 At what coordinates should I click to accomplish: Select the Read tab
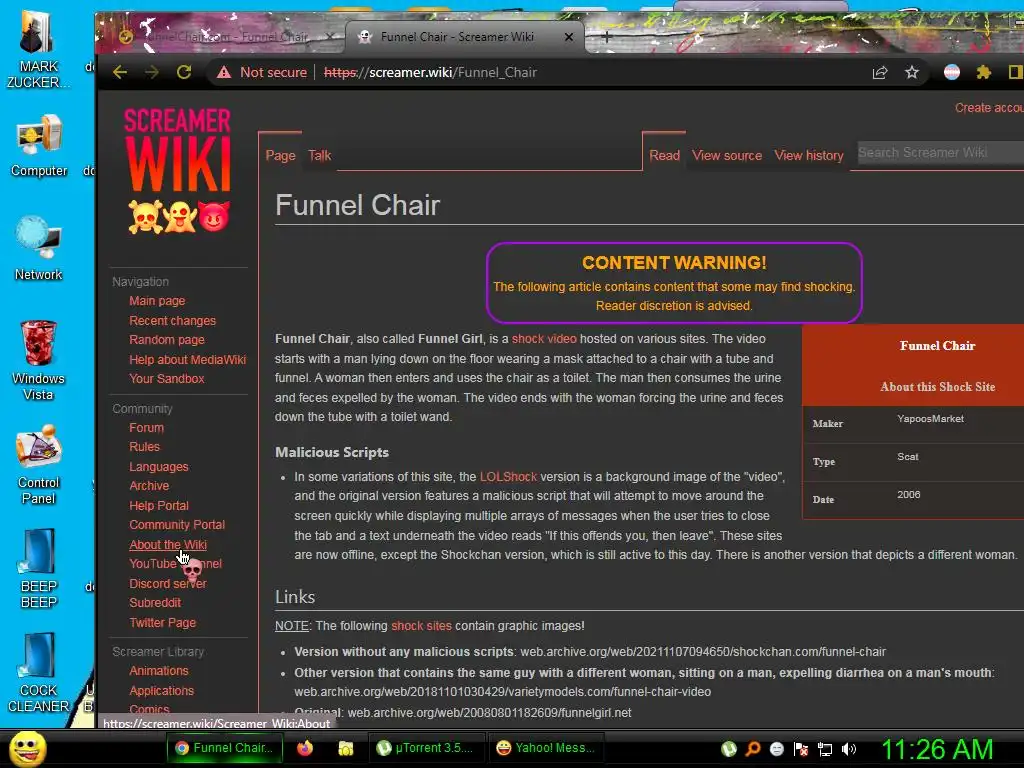[x=664, y=155]
